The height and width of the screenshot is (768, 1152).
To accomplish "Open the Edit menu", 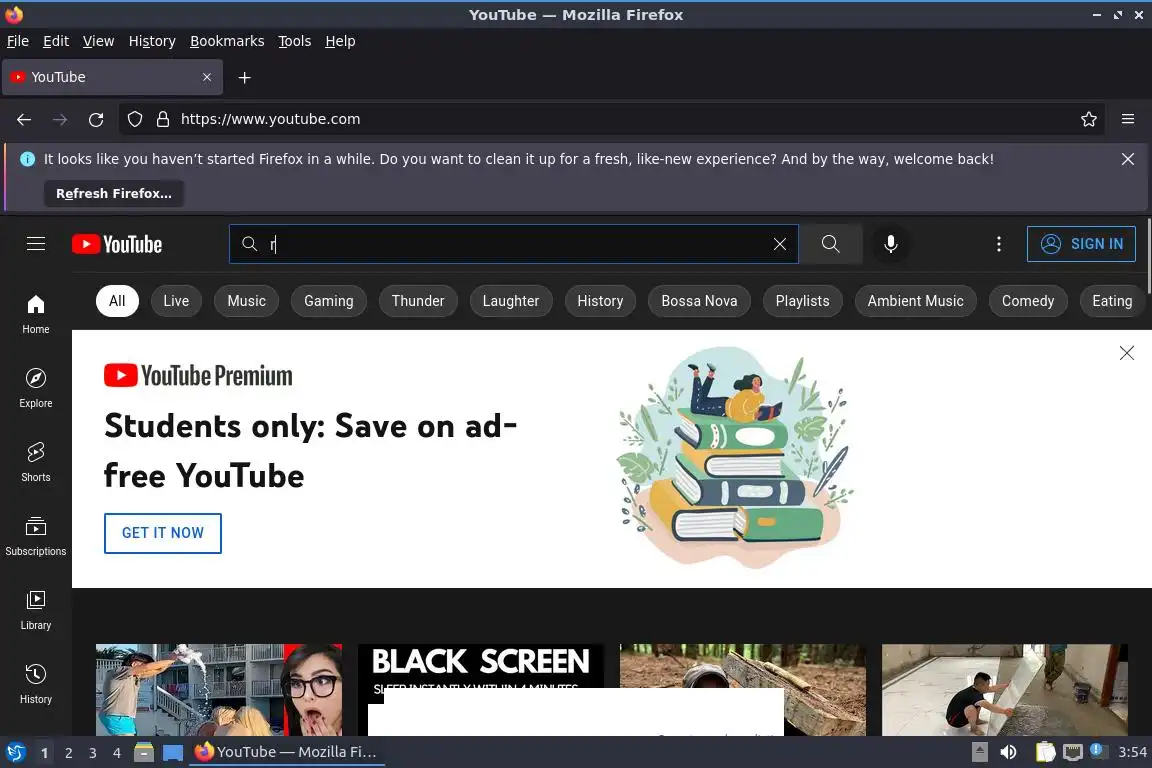I will pos(56,41).
